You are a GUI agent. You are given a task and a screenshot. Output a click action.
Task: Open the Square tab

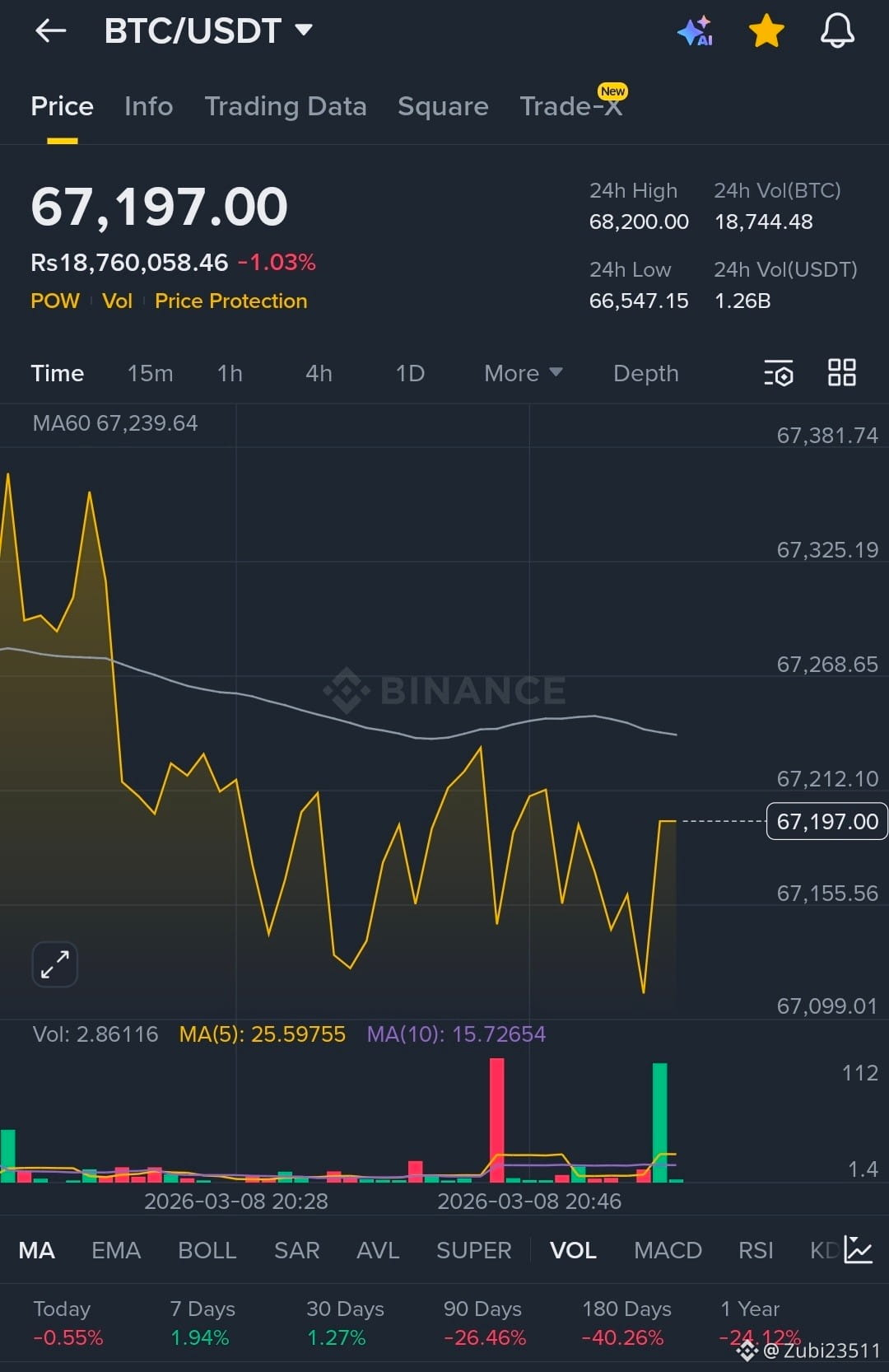443,106
